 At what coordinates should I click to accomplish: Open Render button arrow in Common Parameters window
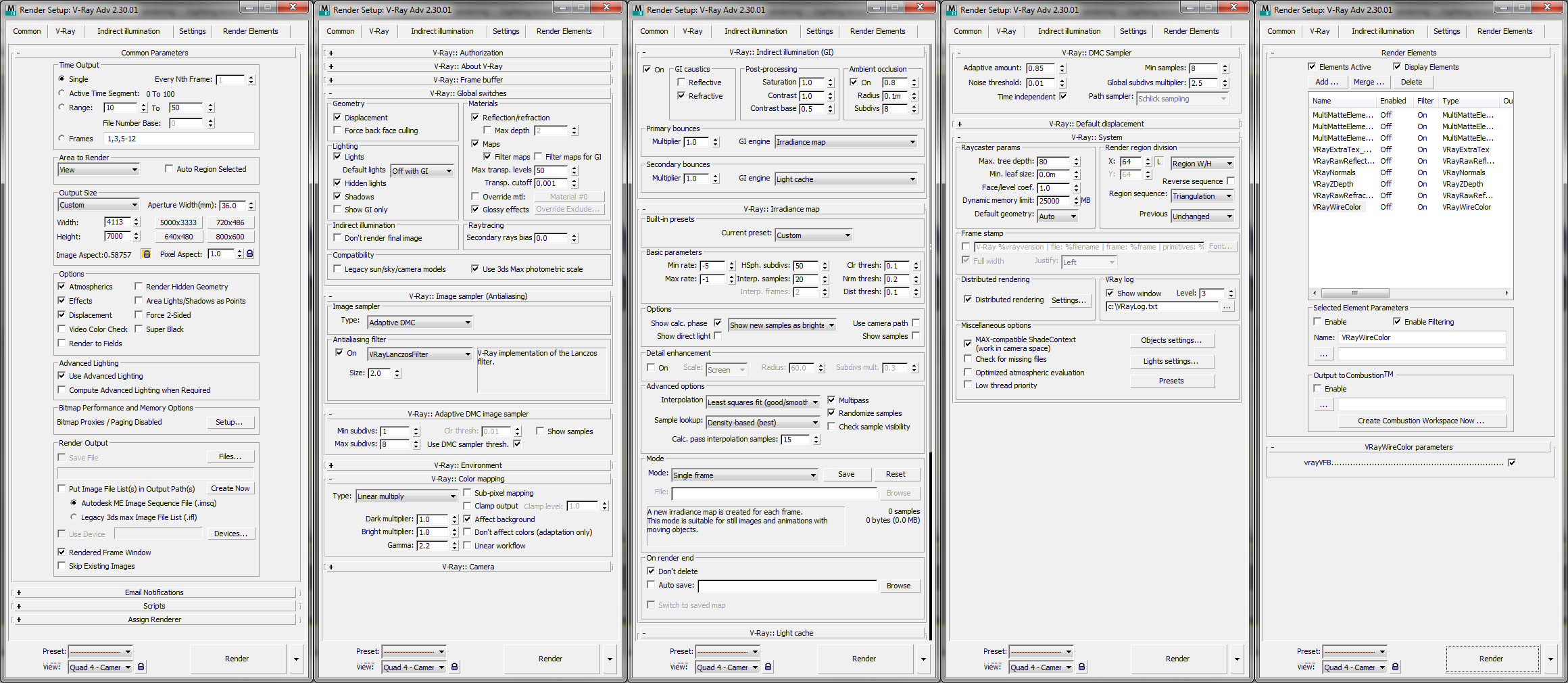click(x=296, y=659)
